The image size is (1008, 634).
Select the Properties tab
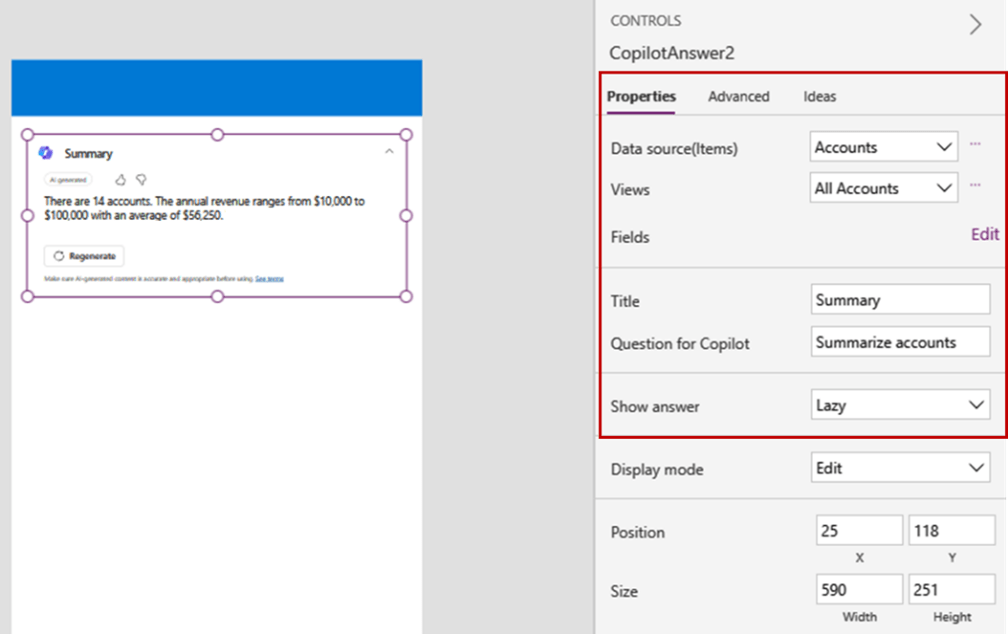pyautogui.click(x=641, y=97)
